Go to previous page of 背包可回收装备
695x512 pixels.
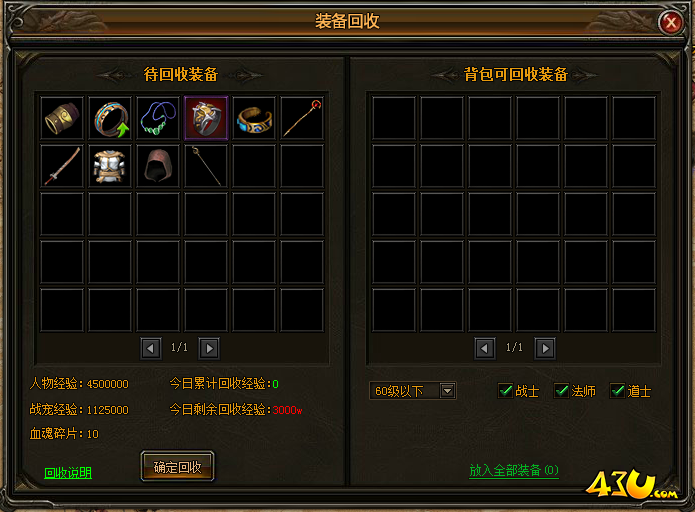click(x=484, y=349)
